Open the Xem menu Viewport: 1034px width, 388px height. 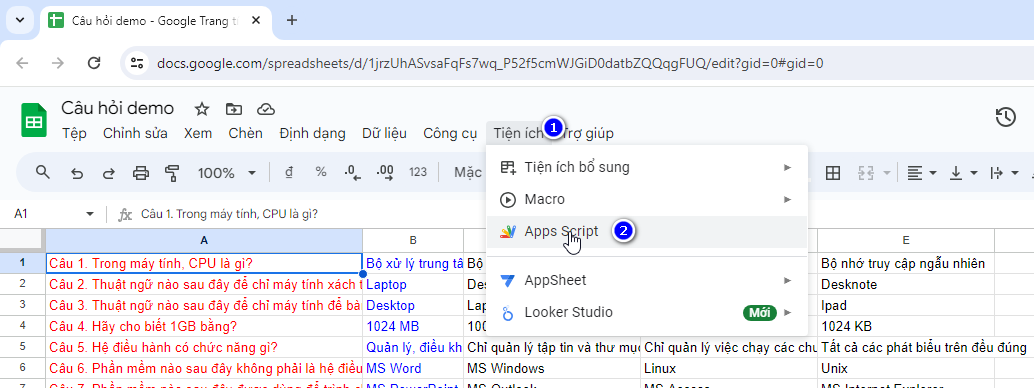[198, 133]
